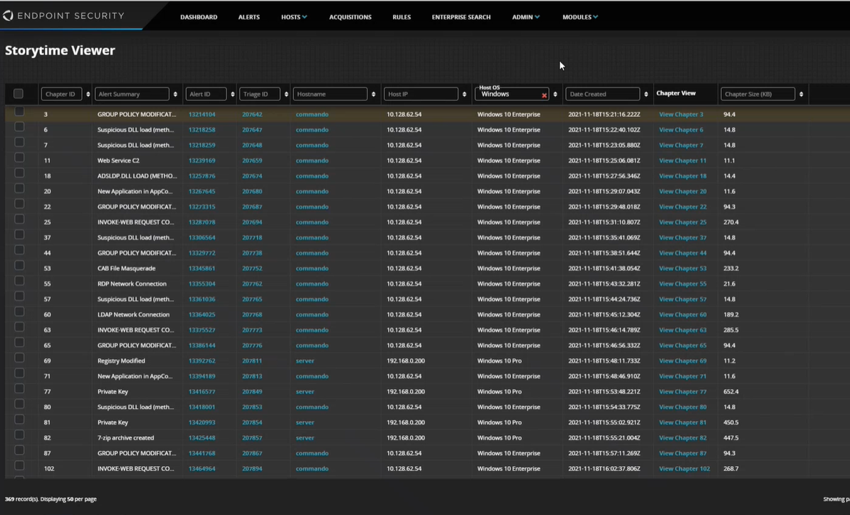Select date 2021-11-18T15:21:16.222Z

coord(604,114)
